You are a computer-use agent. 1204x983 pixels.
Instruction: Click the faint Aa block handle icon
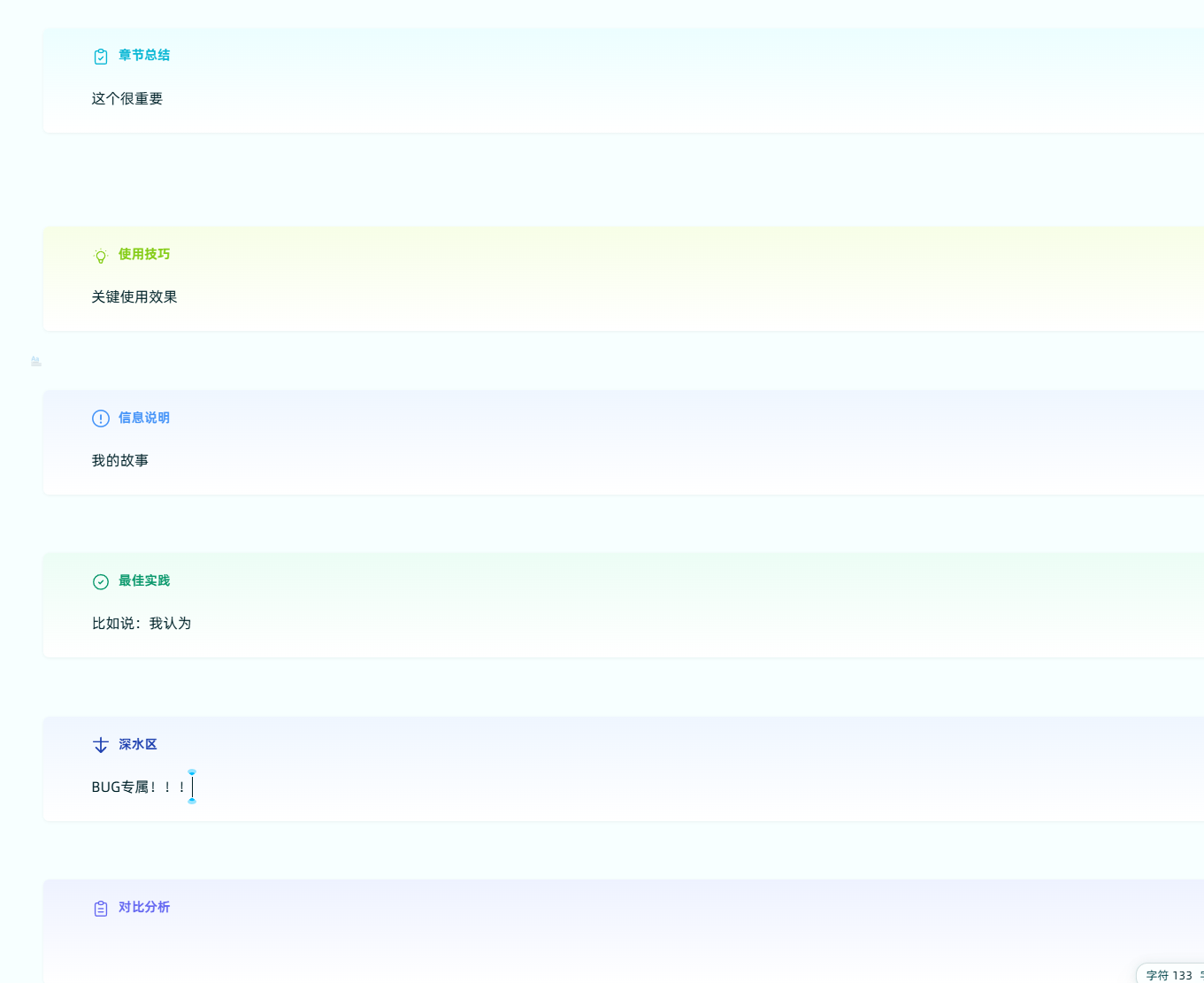[x=35, y=361]
